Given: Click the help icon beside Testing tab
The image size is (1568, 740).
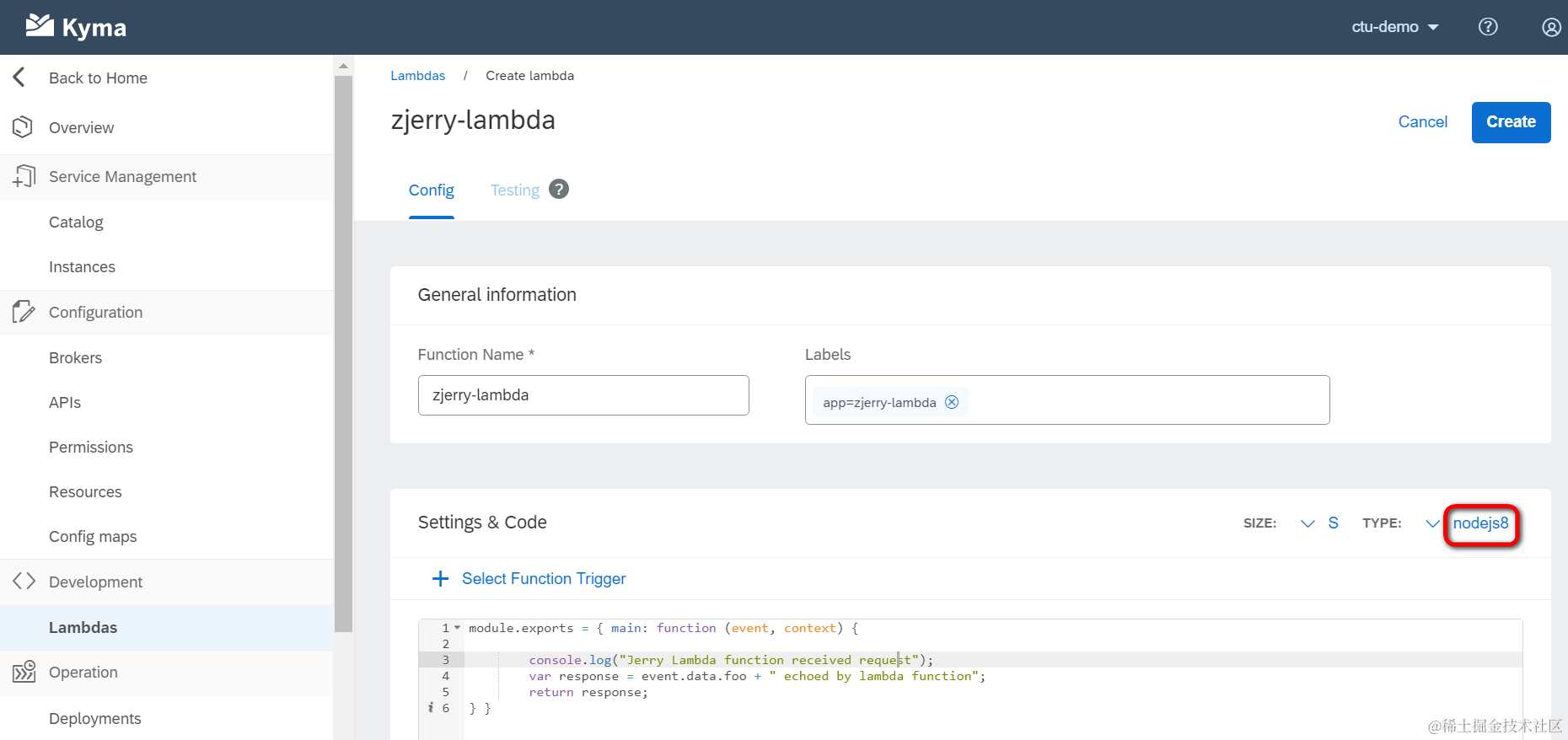Looking at the screenshot, I should [558, 190].
